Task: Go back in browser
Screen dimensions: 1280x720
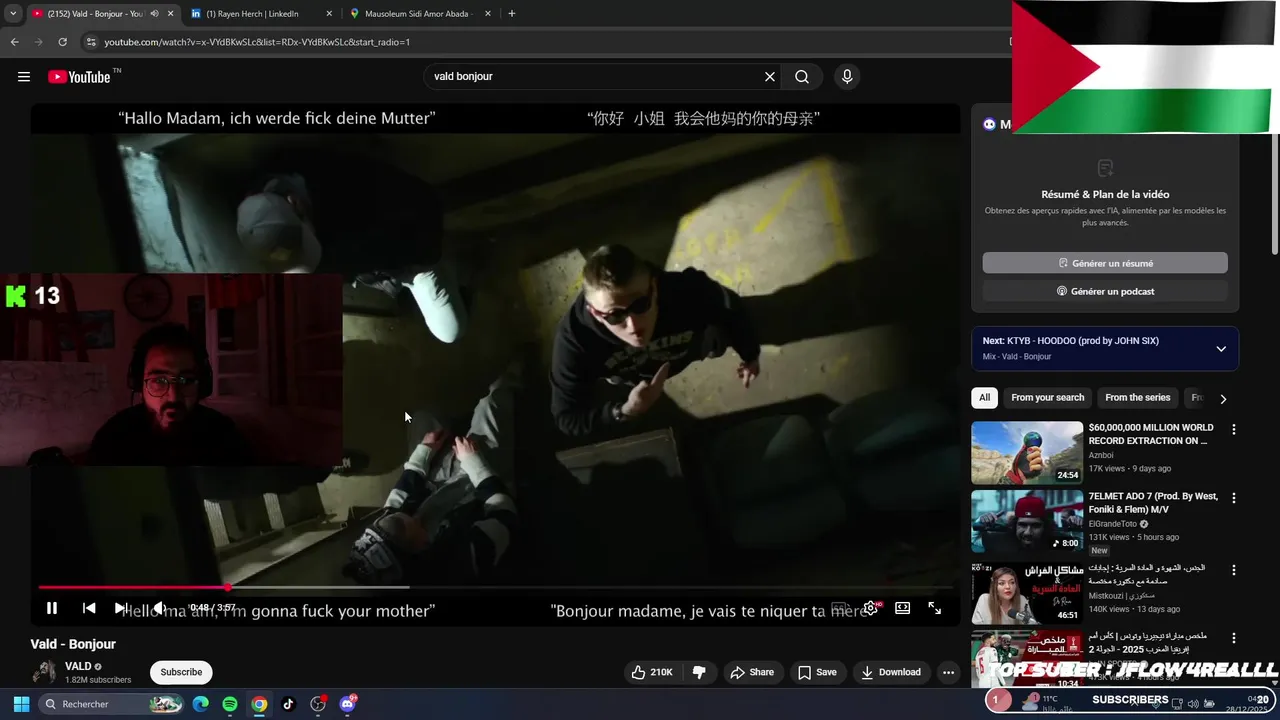Action: [x=14, y=42]
